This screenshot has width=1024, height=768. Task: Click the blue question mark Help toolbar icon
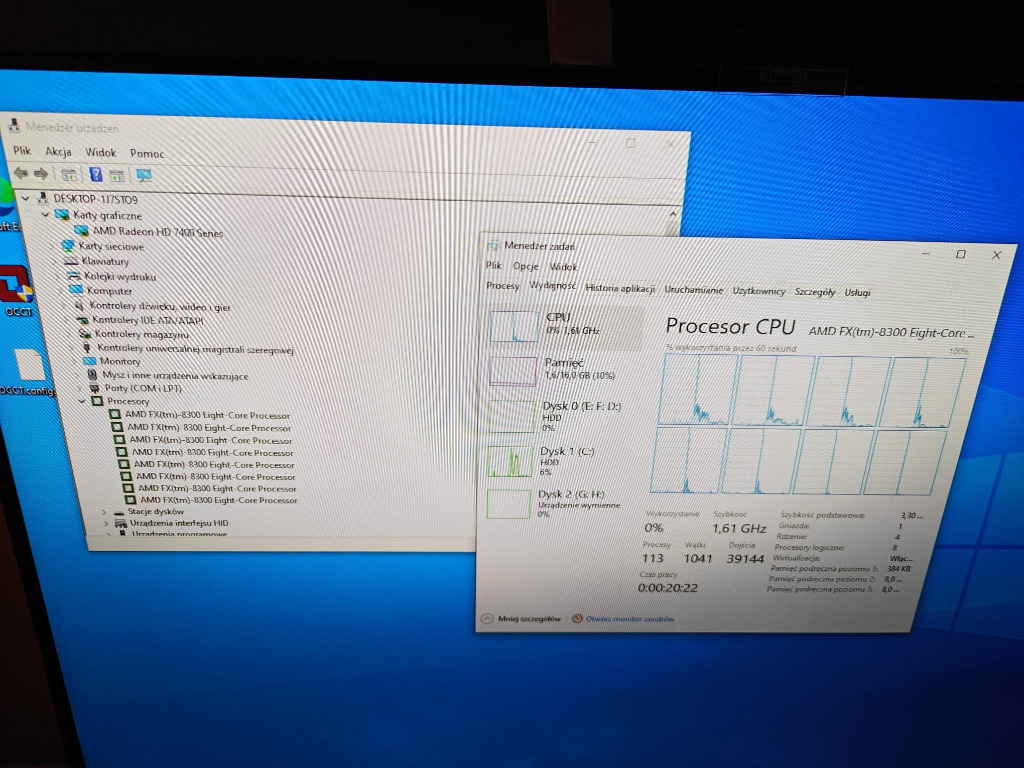tap(96, 174)
